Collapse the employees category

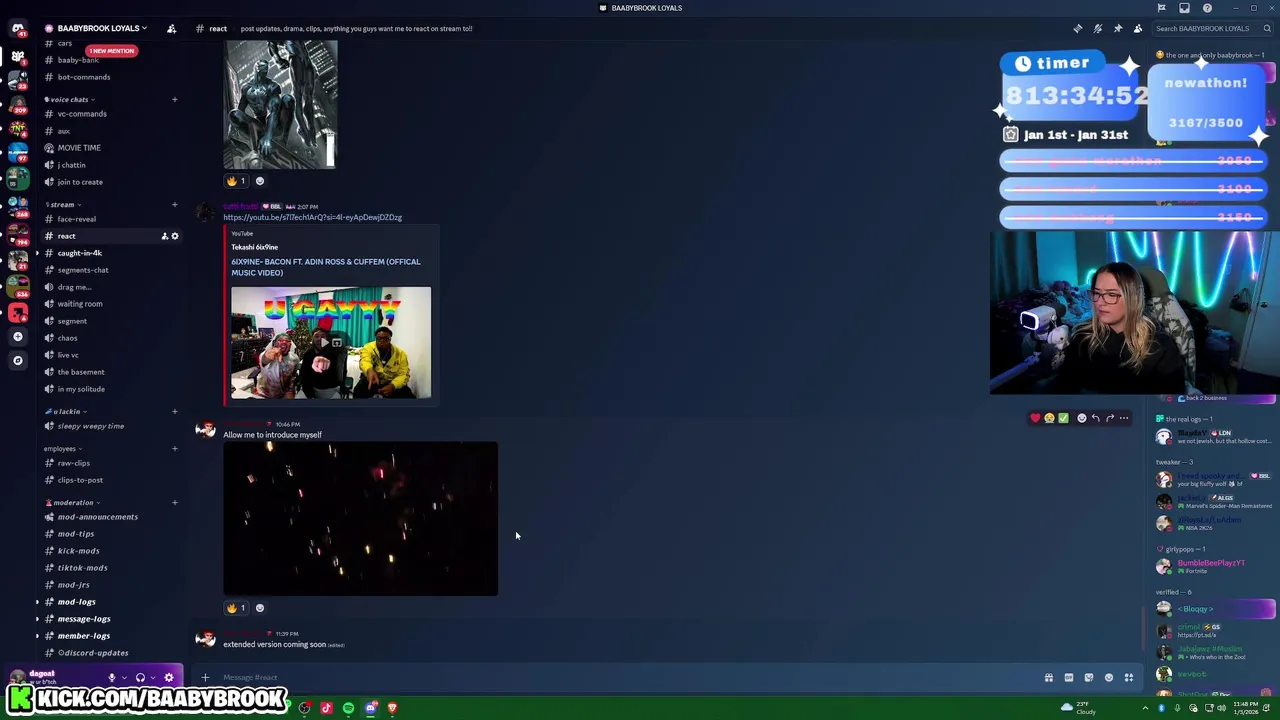[62, 448]
